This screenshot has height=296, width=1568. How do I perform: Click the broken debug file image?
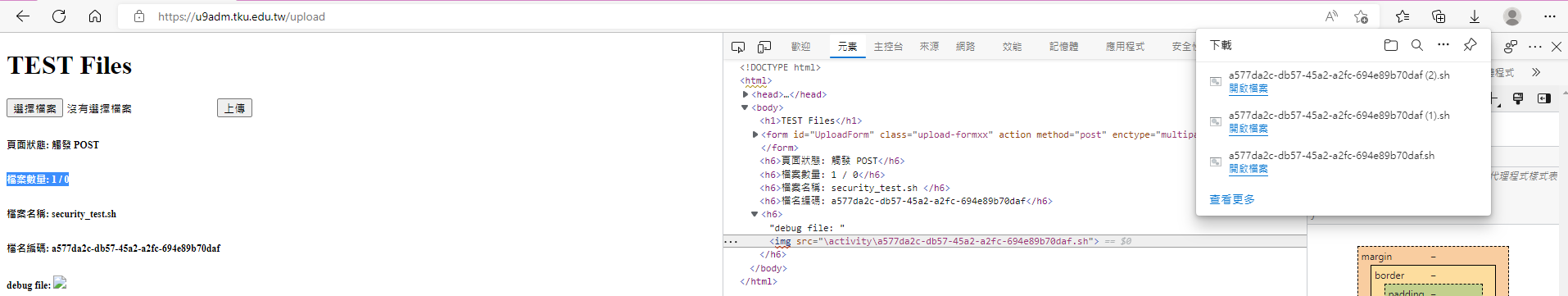[x=60, y=283]
